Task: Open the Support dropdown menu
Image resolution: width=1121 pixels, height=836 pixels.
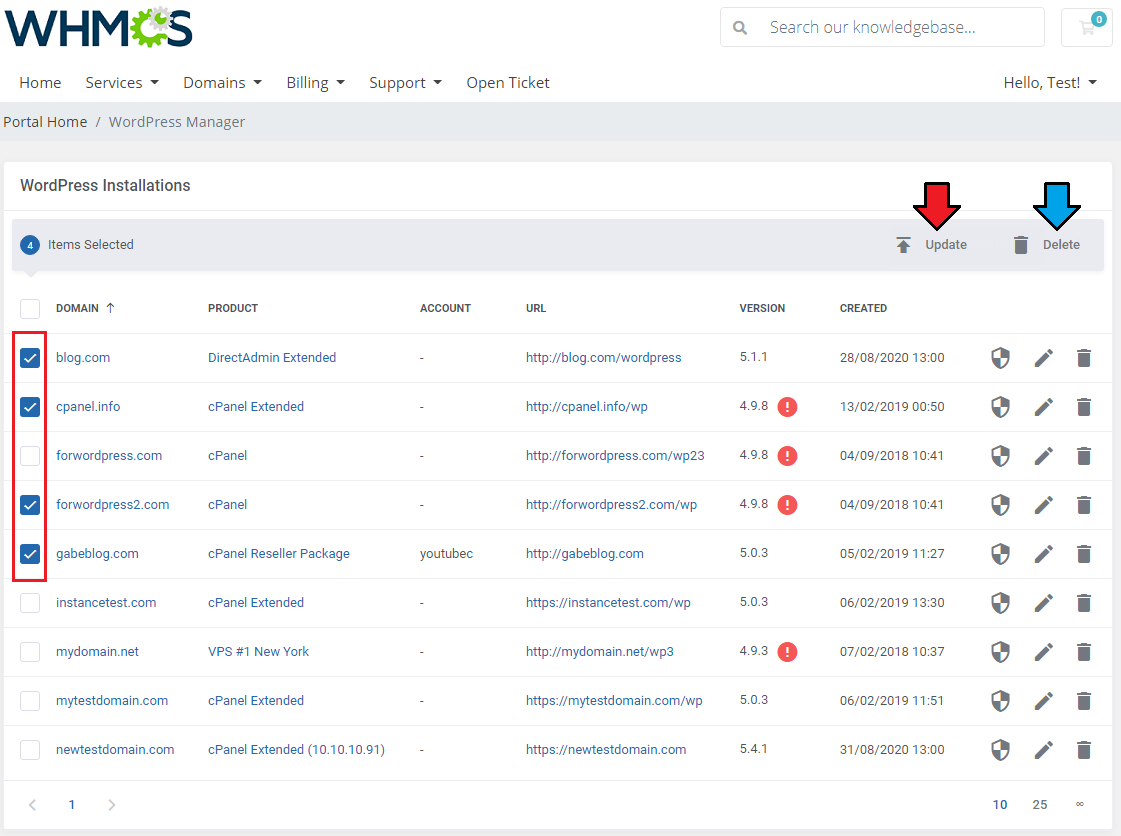Action: pos(405,83)
